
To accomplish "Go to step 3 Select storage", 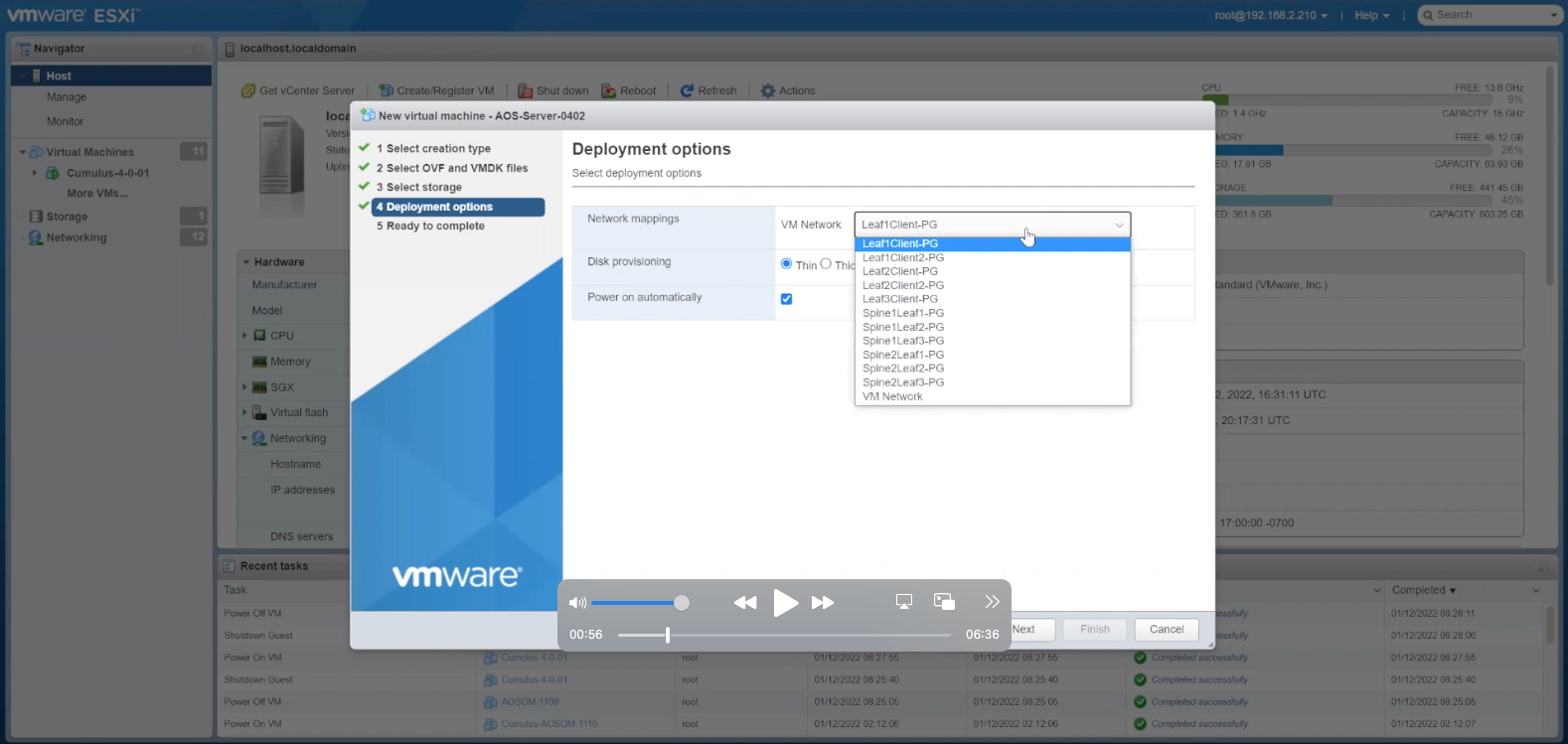I will [419, 187].
